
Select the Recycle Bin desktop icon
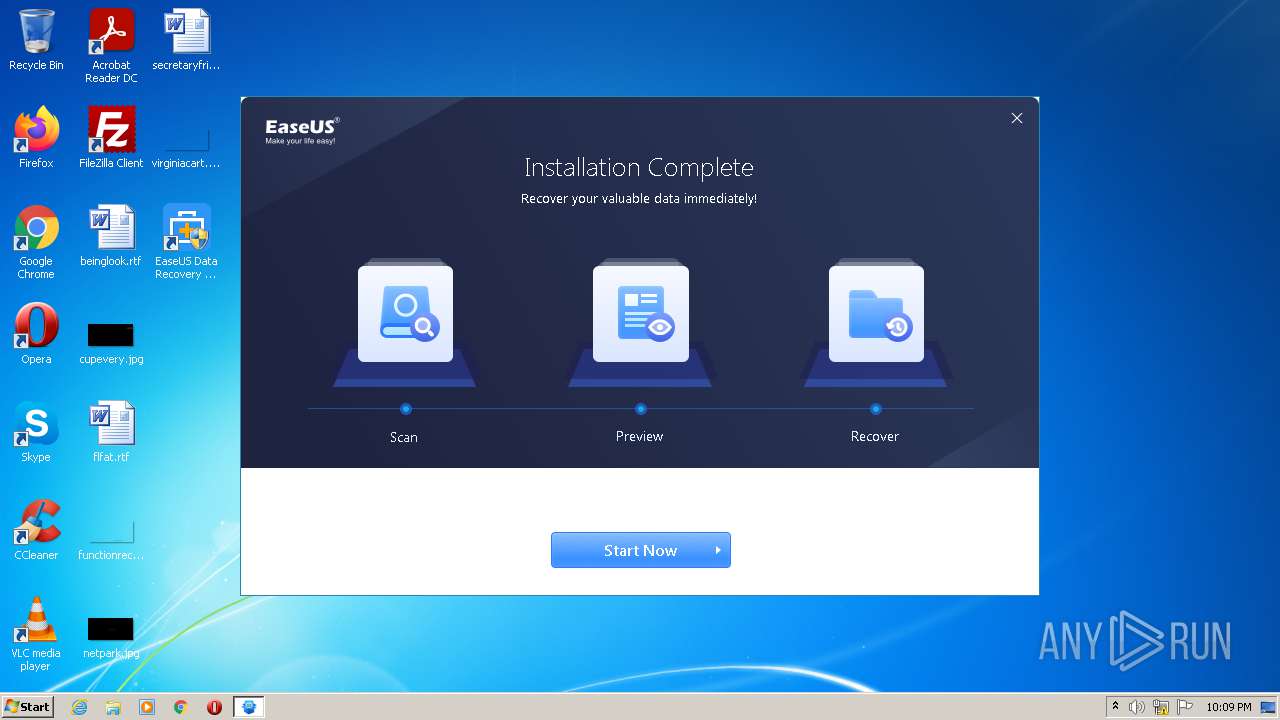[36, 40]
